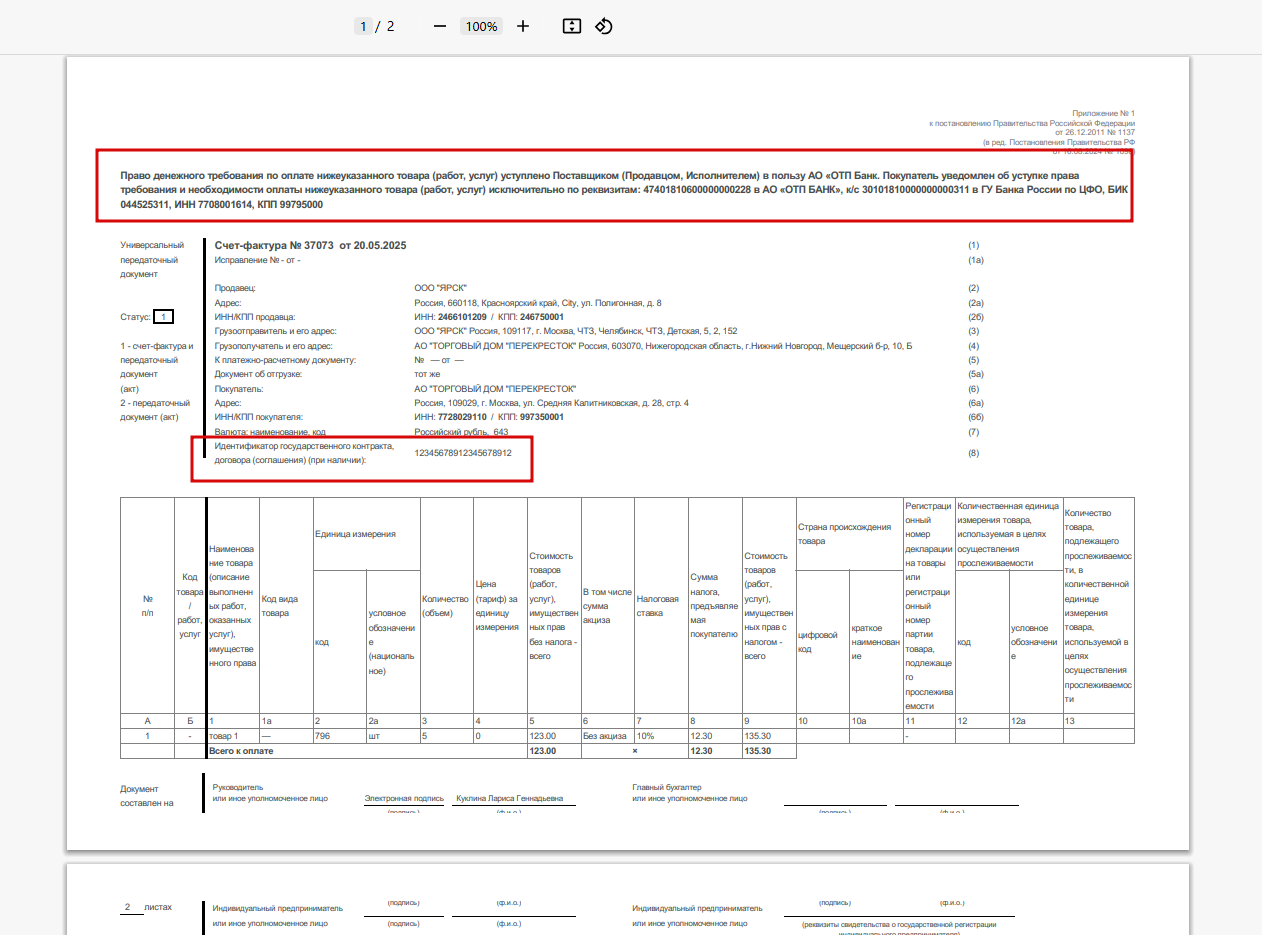The height and width of the screenshot is (935, 1262).
Task: Click the zoom out minus icon
Action: pos(440,26)
